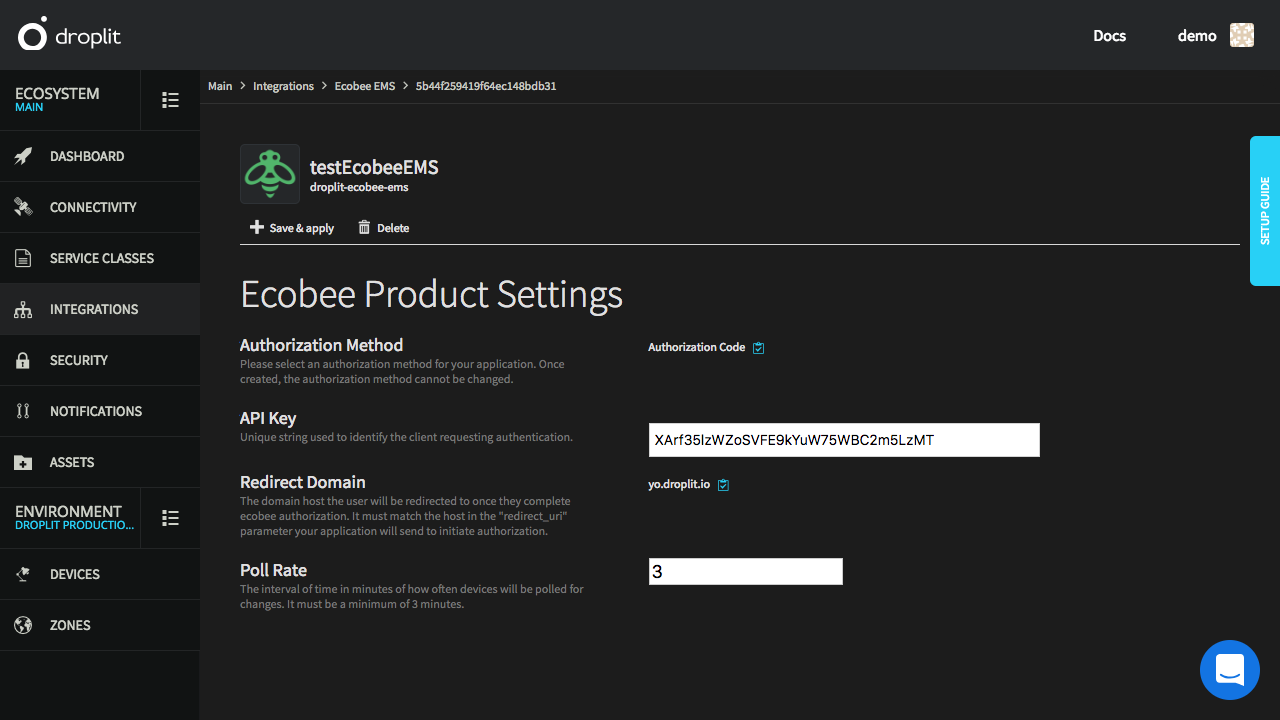
Task: Click the Poll Rate input field
Action: [746, 572]
